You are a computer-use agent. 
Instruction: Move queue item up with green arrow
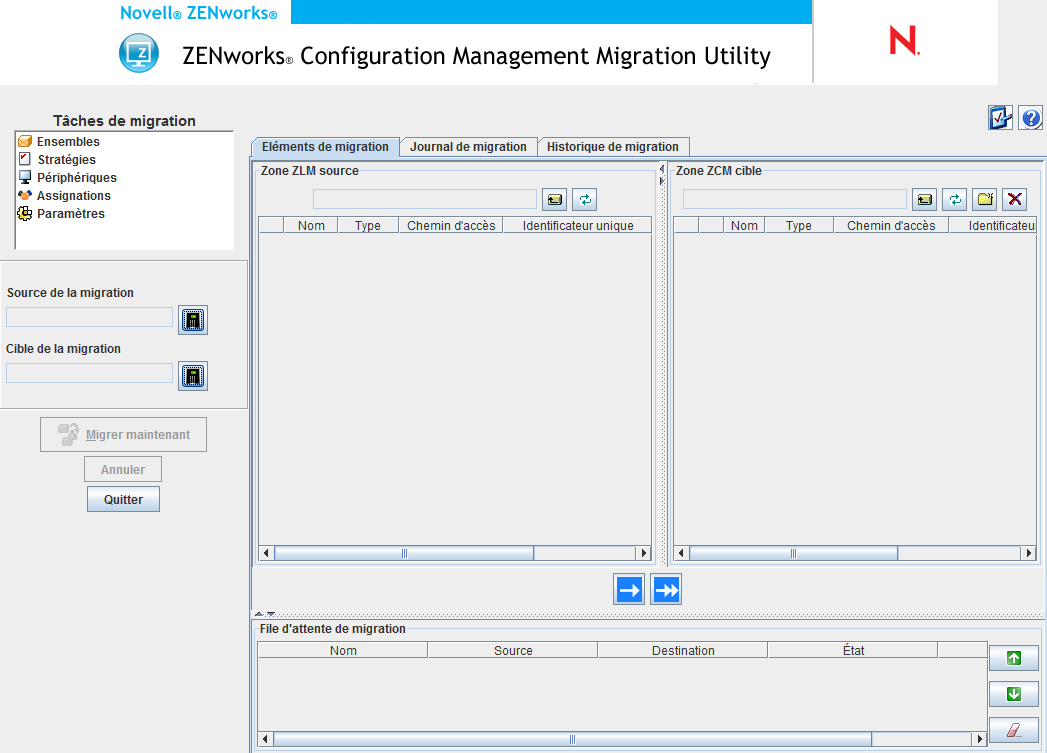[x=1013, y=658]
